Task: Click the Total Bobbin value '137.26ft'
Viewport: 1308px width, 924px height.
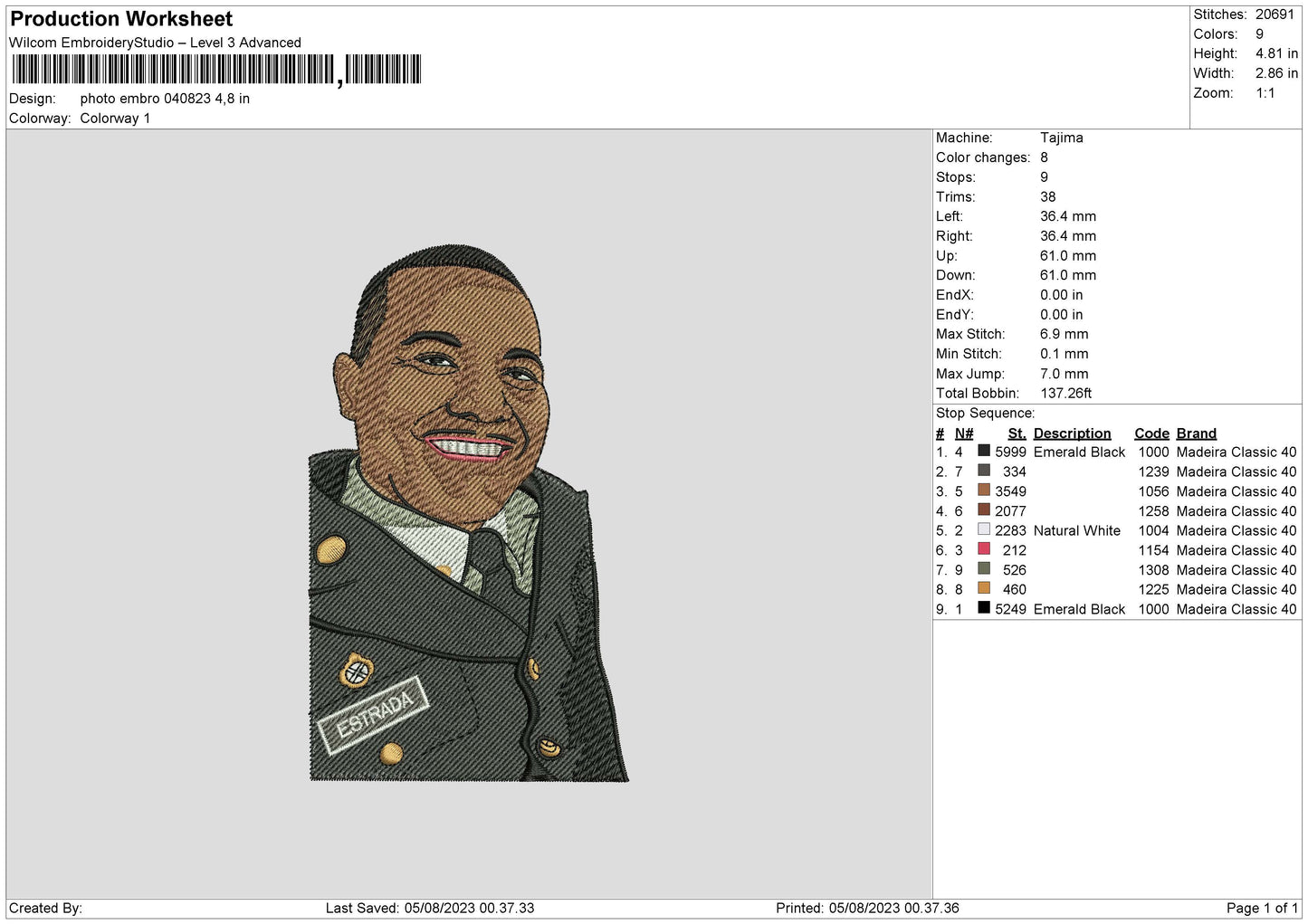Action: coord(1065,393)
